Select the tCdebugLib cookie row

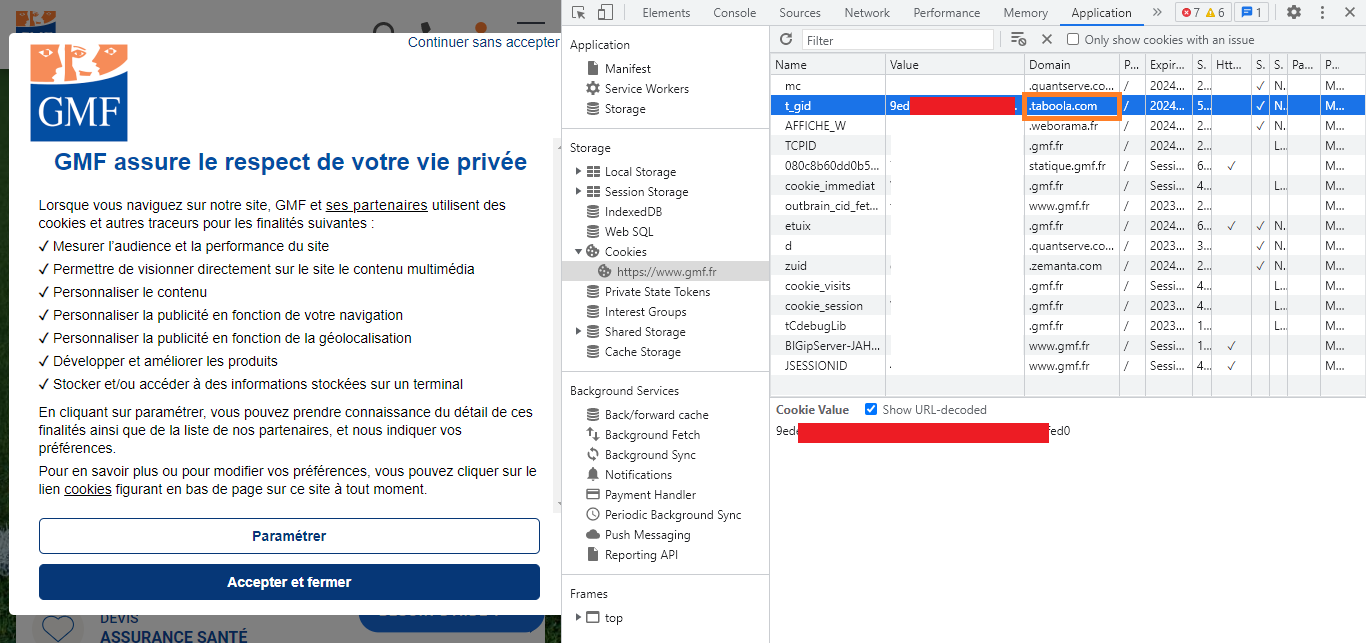[1068, 326]
